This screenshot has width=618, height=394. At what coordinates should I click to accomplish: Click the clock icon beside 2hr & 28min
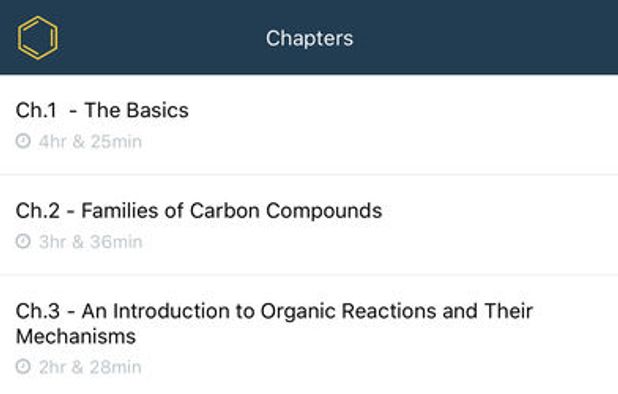pos(23,367)
